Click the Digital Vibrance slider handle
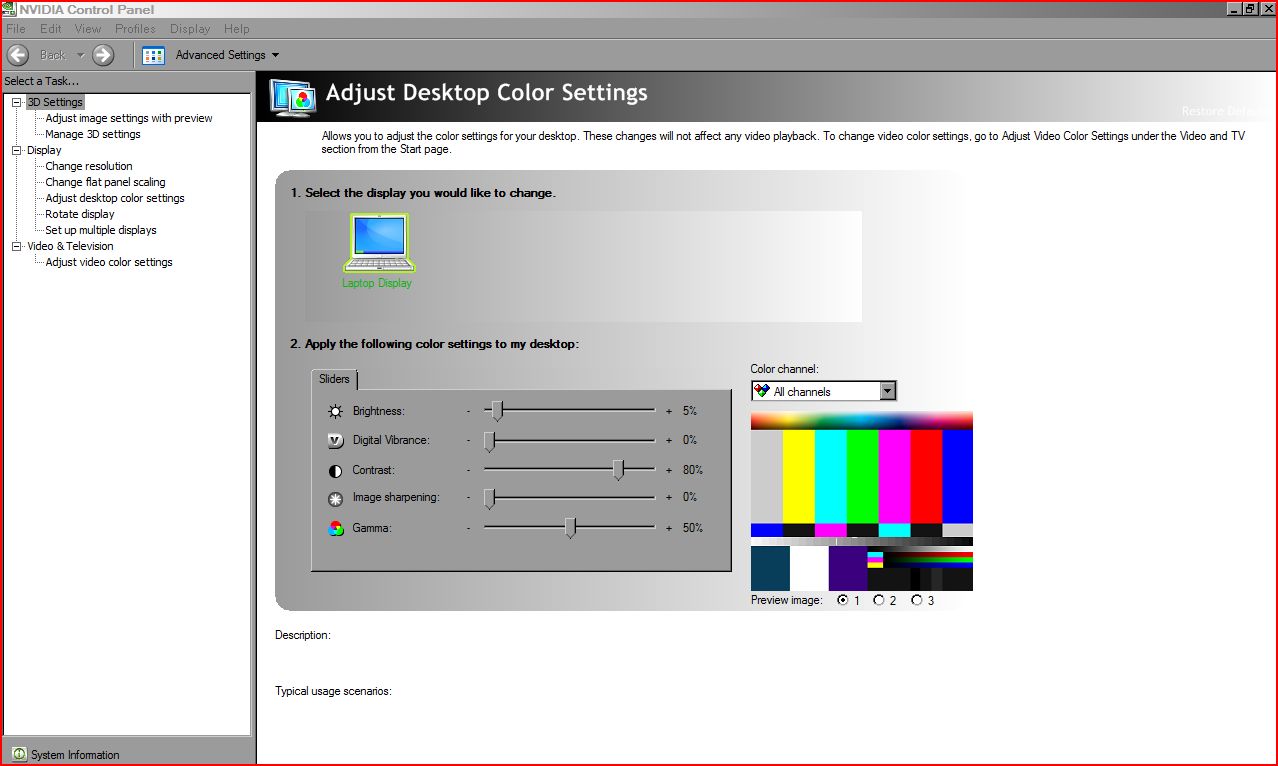Screen dimensions: 1278x766 tap(490, 440)
